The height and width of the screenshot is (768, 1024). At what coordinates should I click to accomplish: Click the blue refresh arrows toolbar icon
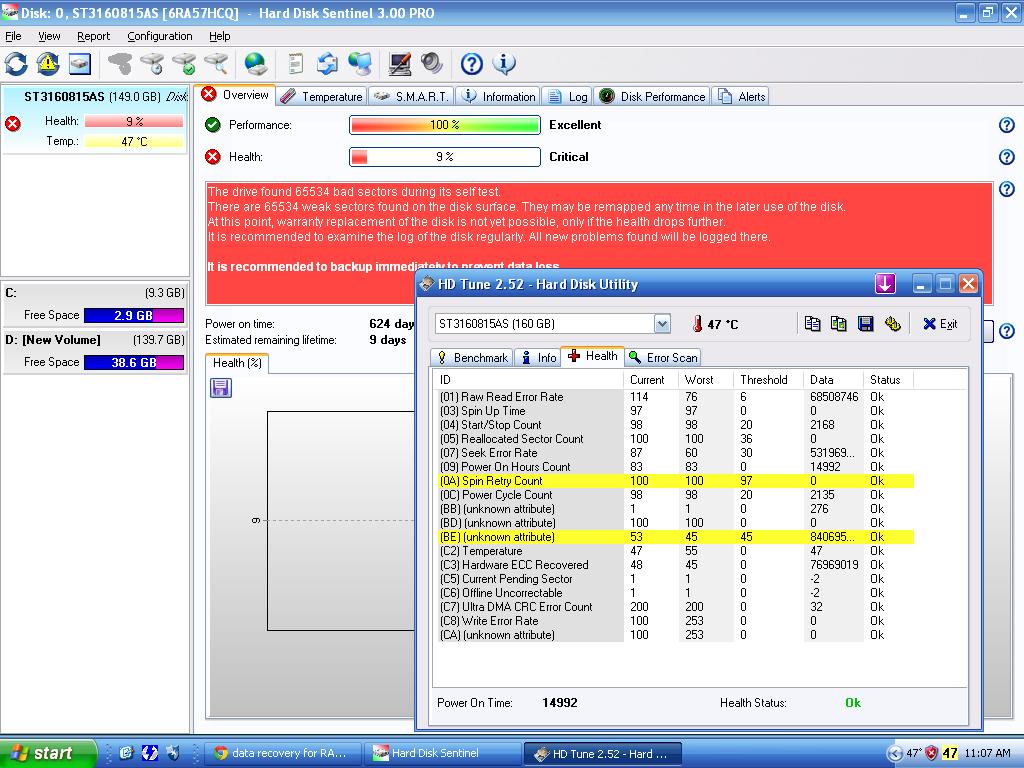click(16, 64)
